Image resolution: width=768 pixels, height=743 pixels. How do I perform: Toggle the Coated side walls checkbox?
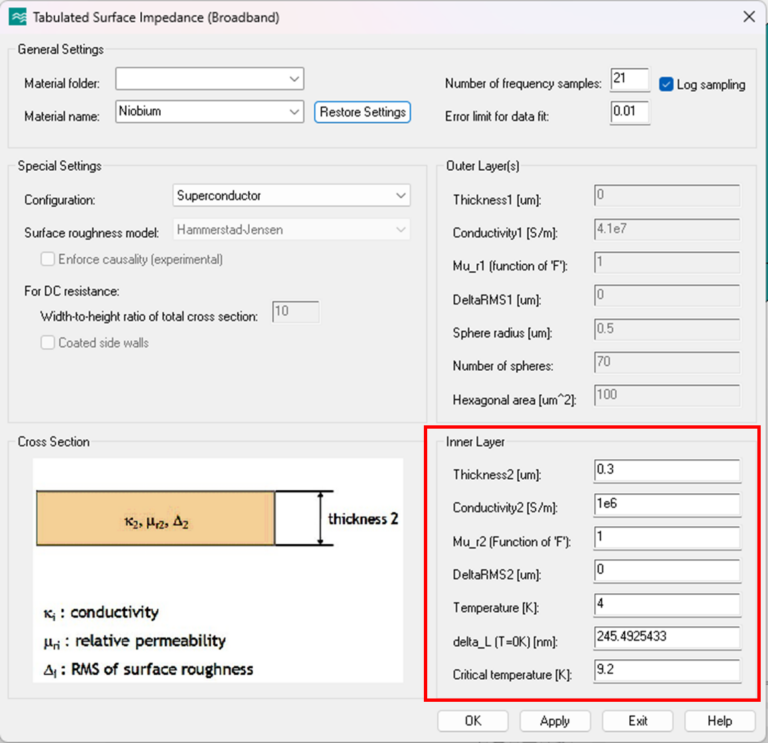(x=48, y=342)
